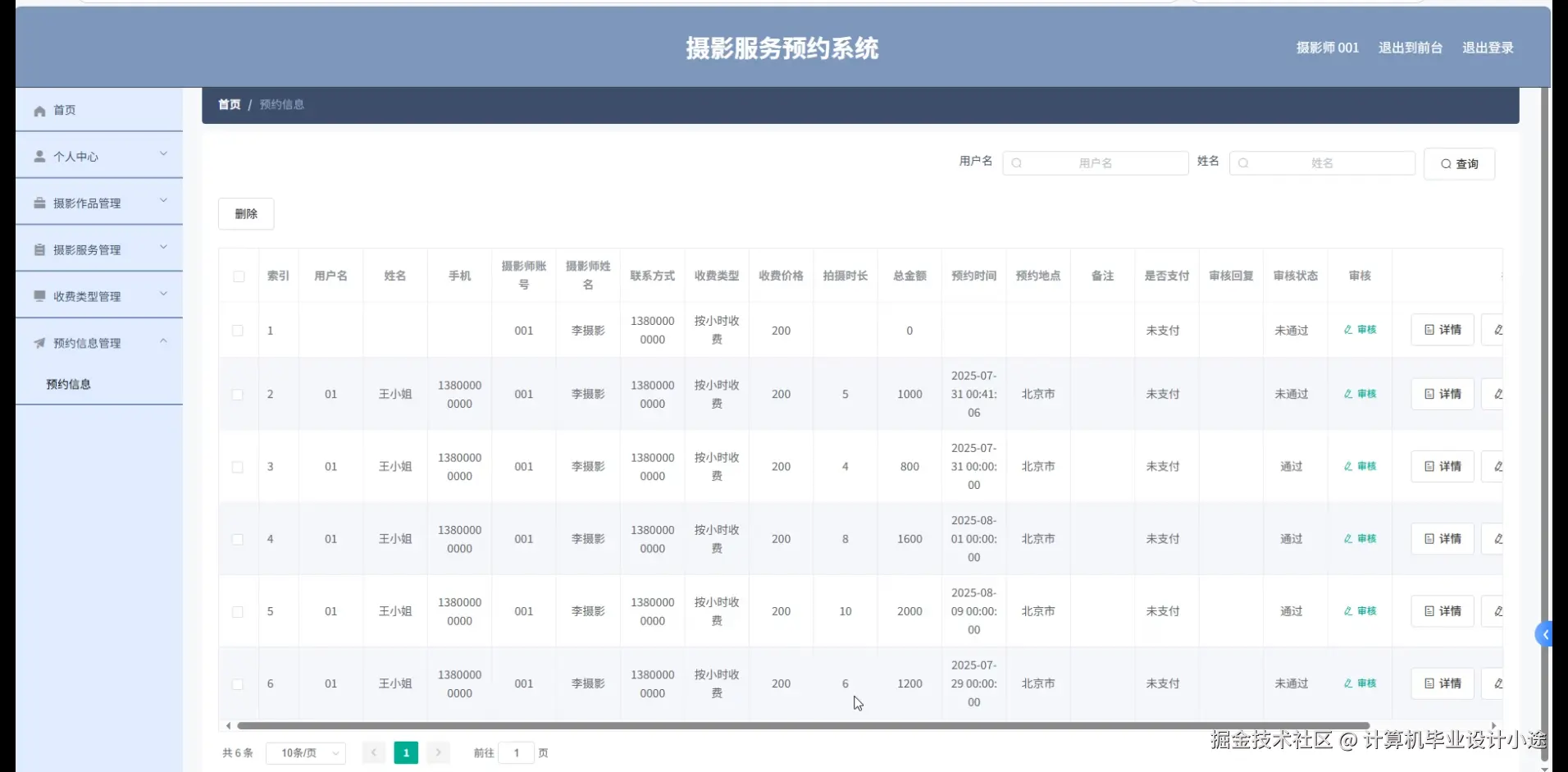This screenshot has height=772, width=1568.
Task: Focus the 姓名 search input
Action: click(1322, 163)
